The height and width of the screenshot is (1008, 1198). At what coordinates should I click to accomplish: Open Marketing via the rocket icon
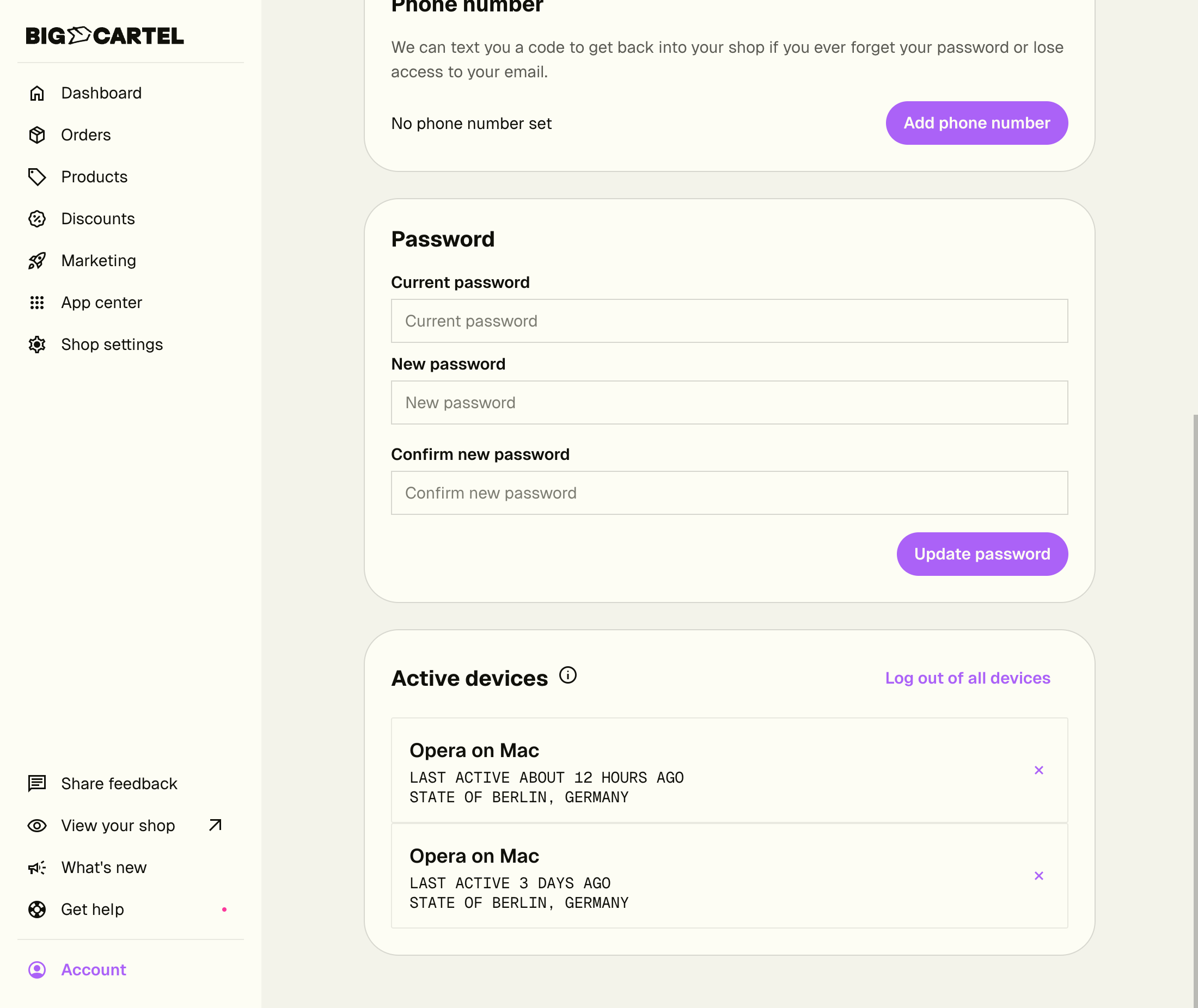[x=37, y=261]
